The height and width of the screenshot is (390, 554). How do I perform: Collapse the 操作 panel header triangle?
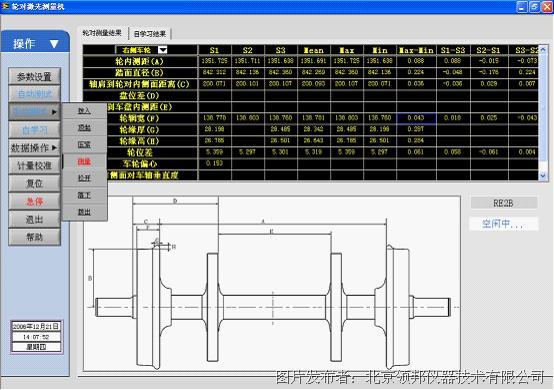(54, 44)
